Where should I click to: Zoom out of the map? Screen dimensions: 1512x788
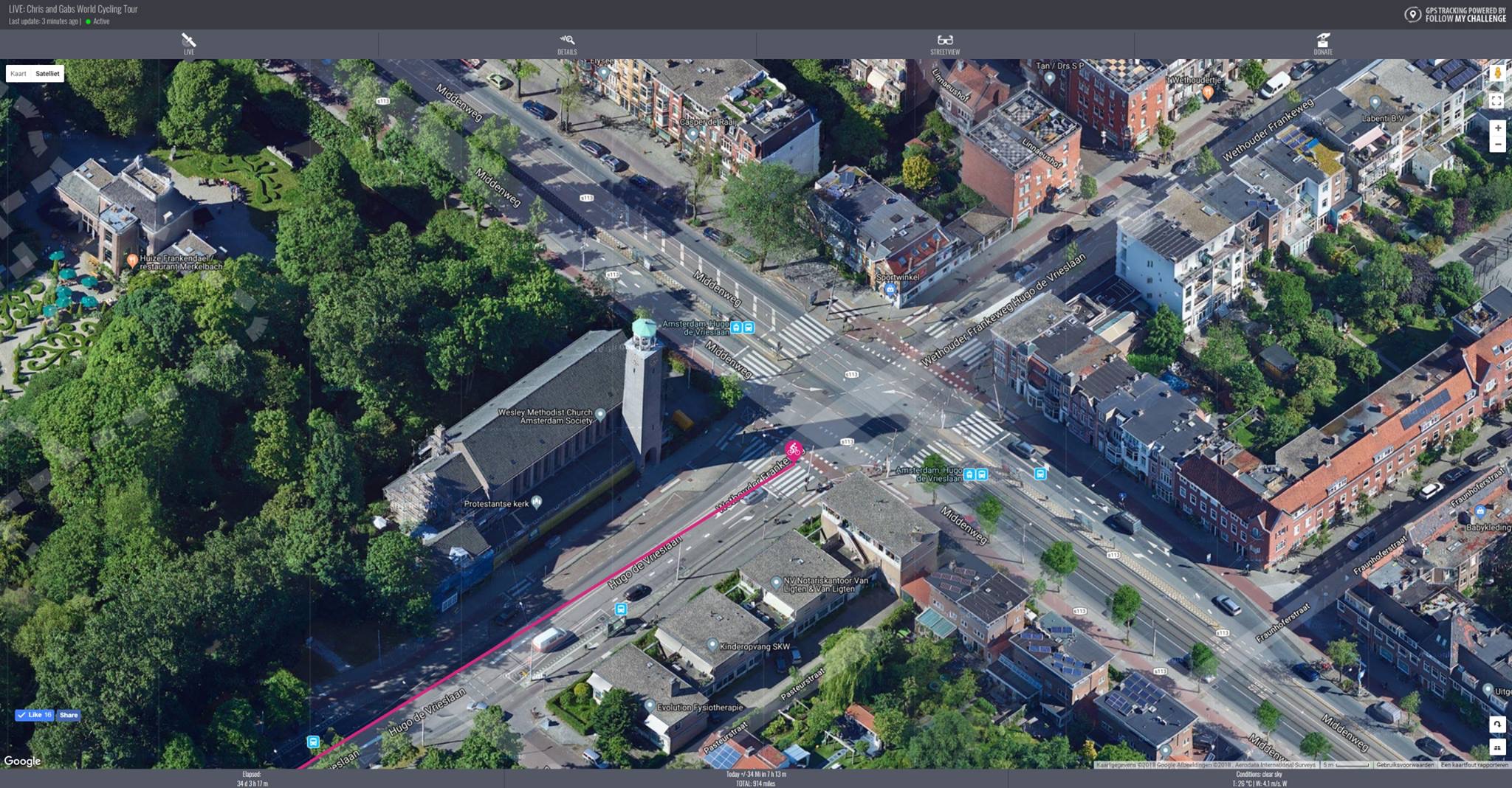(1497, 145)
